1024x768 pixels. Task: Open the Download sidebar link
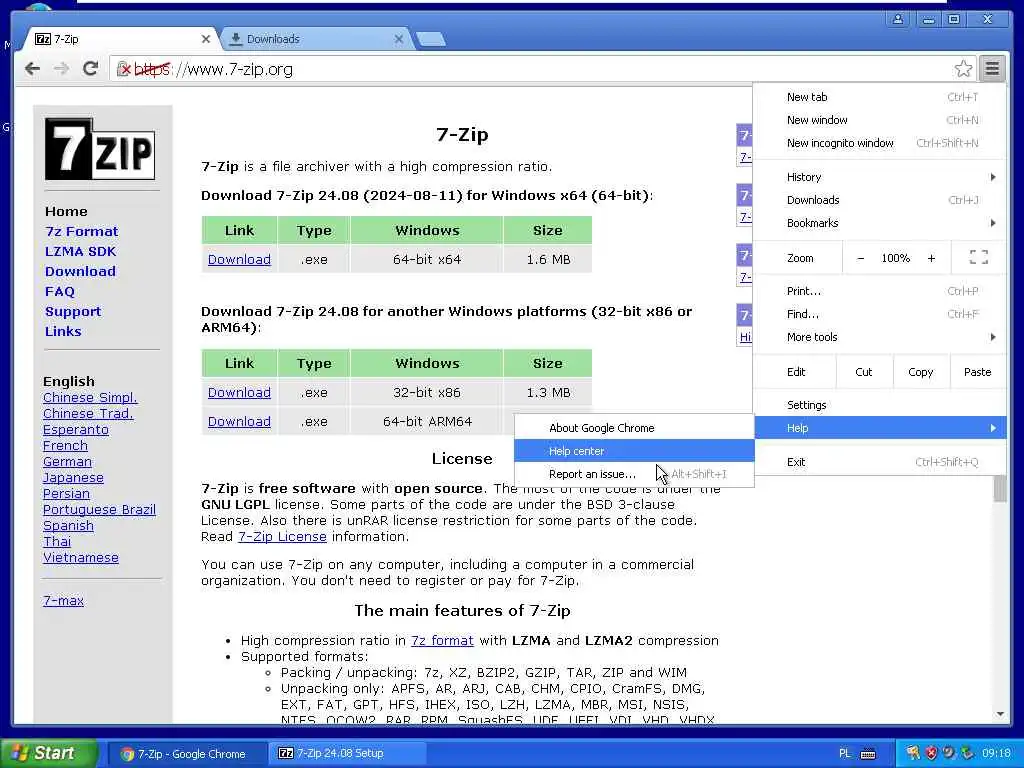coord(80,271)
